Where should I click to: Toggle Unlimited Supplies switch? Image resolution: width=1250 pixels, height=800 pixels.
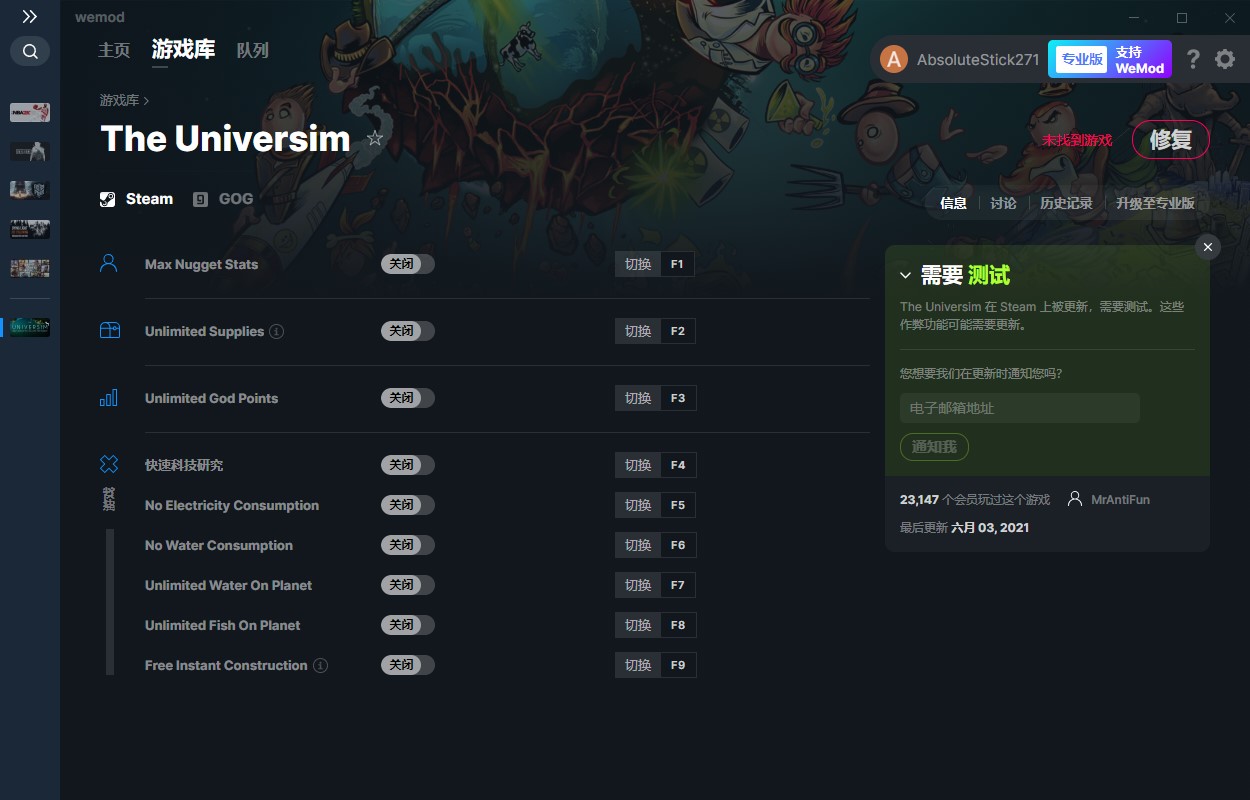[x=408, y=331]
